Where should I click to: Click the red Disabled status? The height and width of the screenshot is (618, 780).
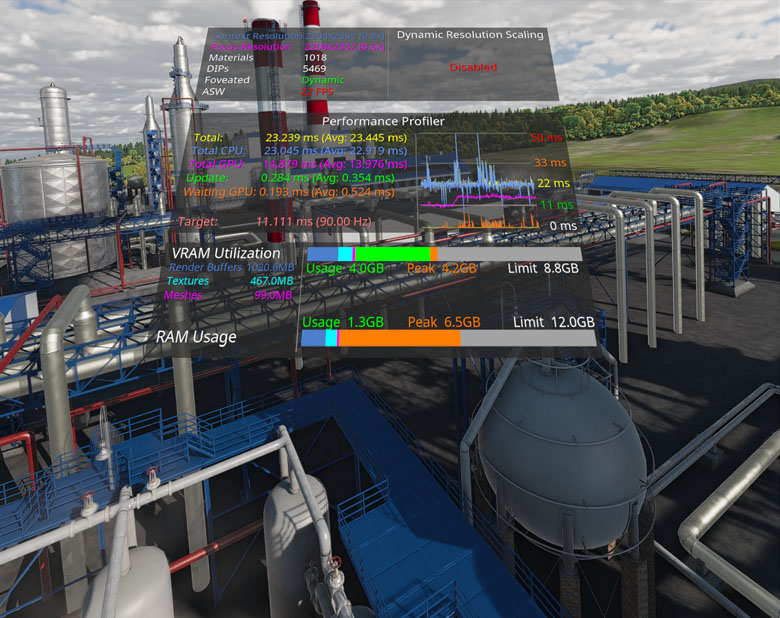point(473,67)
